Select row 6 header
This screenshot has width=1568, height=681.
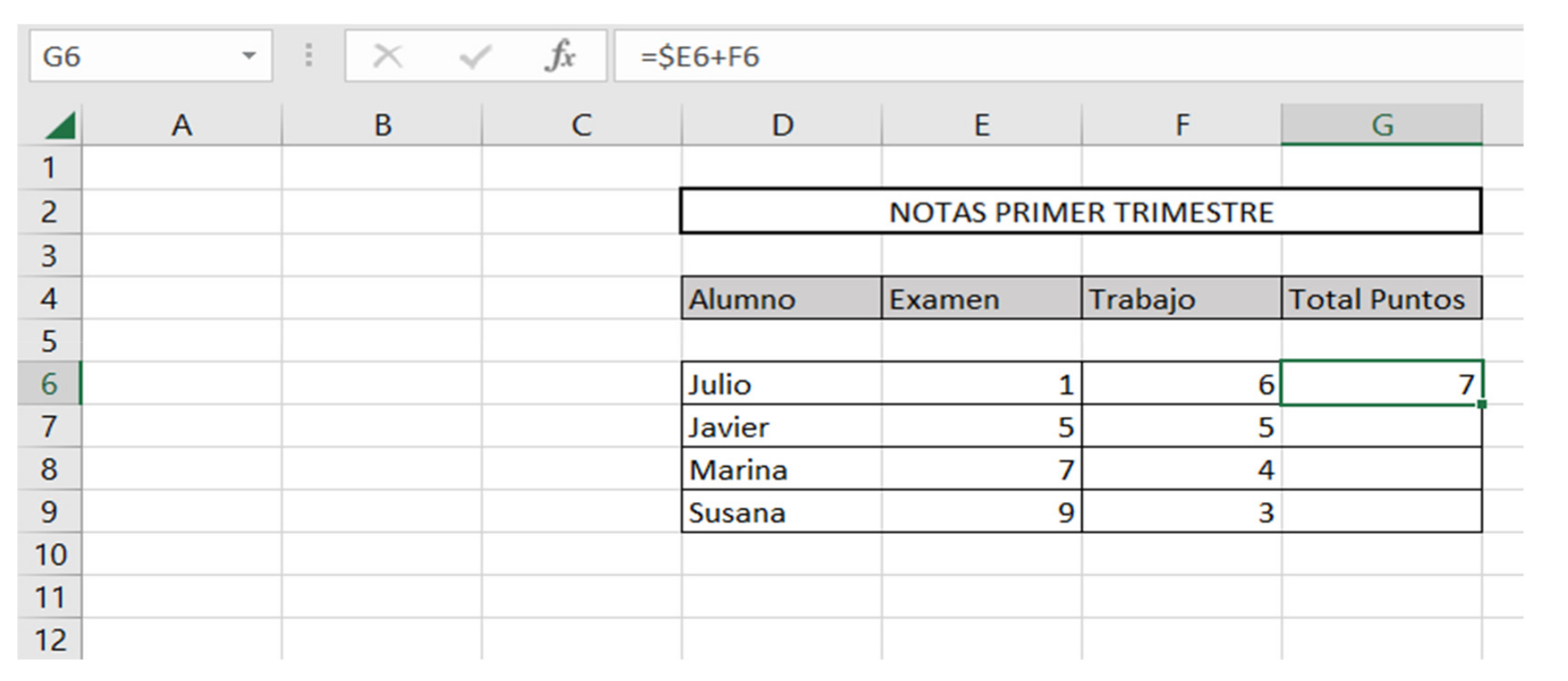pos(49,383)
